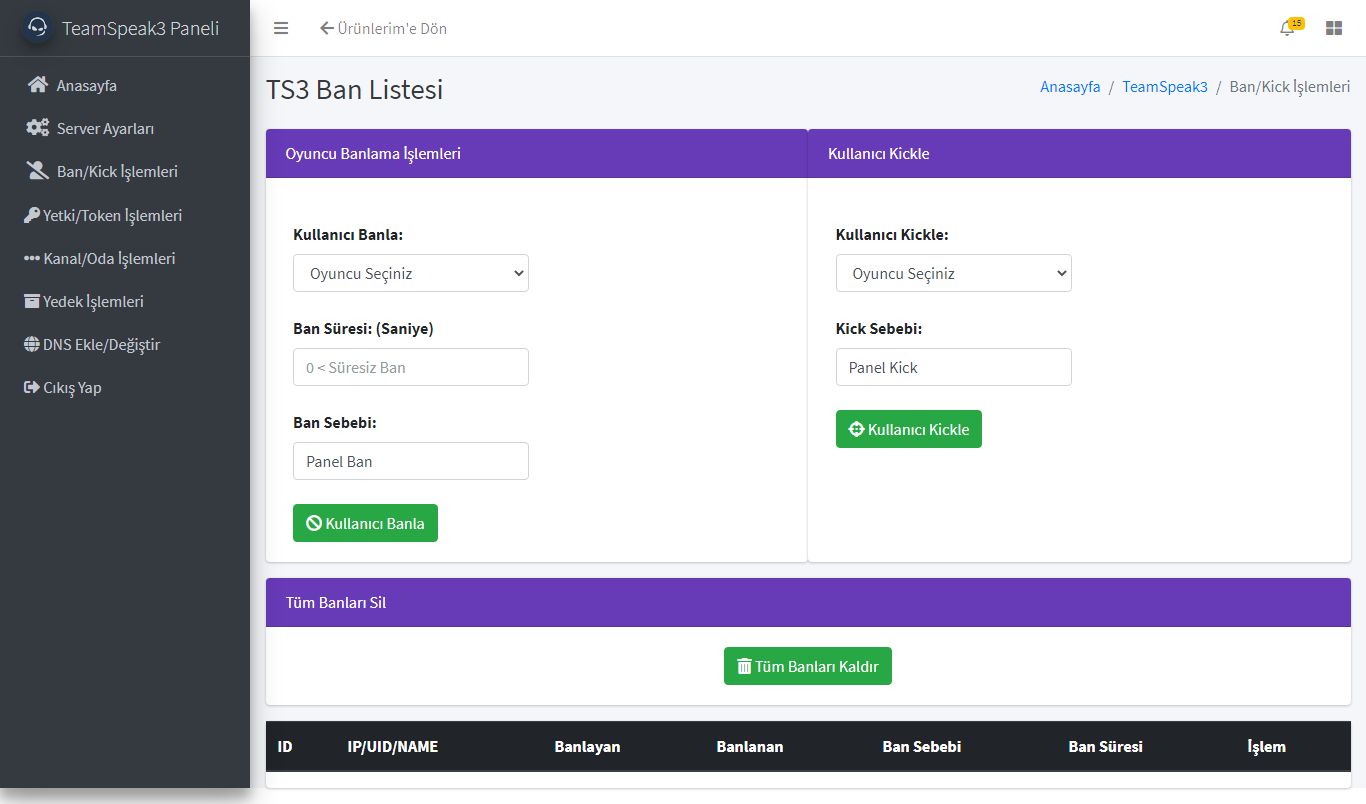
Task: Select Oyuncu Seçiniz under Kullanıcı Banla
Action: coord(410,272)
